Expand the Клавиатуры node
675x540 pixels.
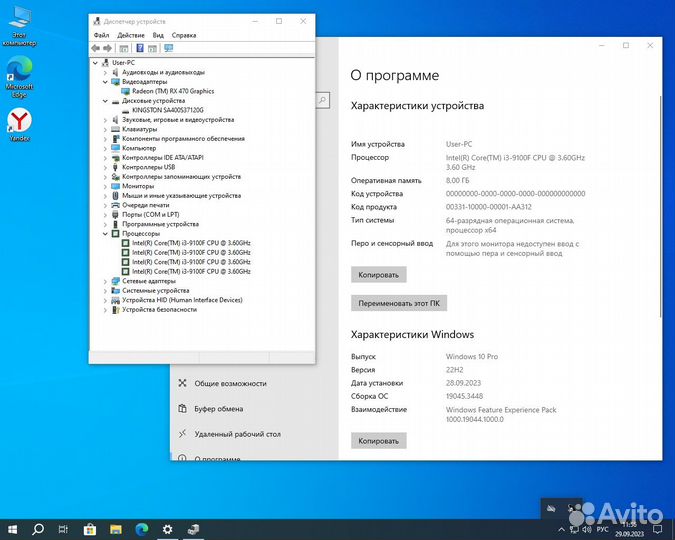105,129
